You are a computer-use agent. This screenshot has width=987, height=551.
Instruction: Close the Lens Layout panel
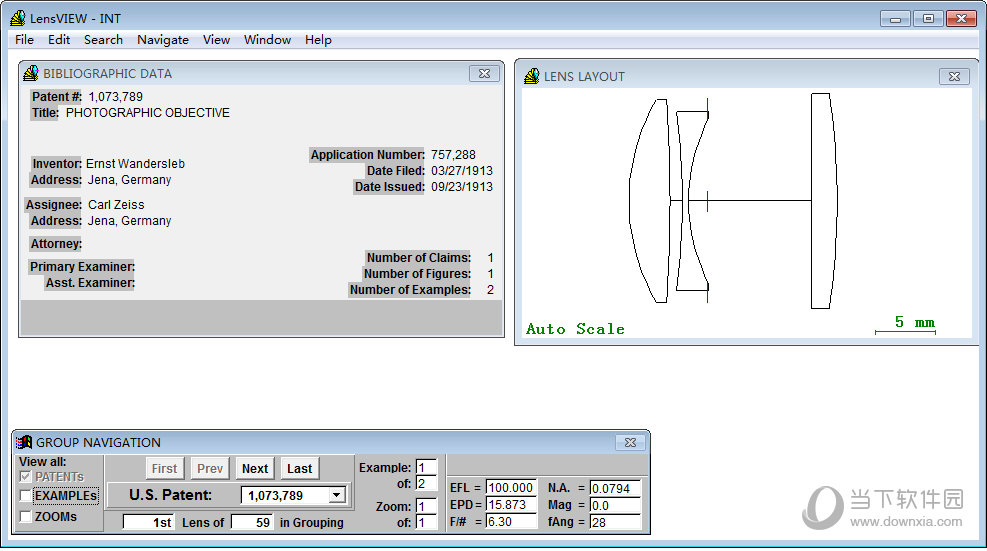(954, 76)
